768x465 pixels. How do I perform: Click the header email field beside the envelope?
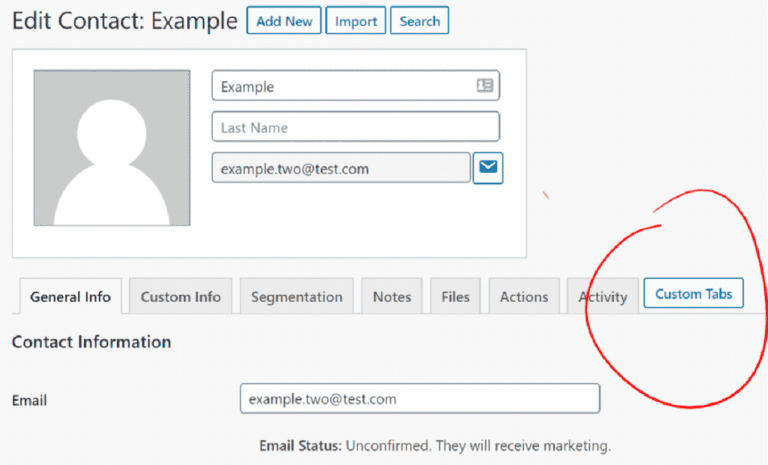tap(341, 168)
